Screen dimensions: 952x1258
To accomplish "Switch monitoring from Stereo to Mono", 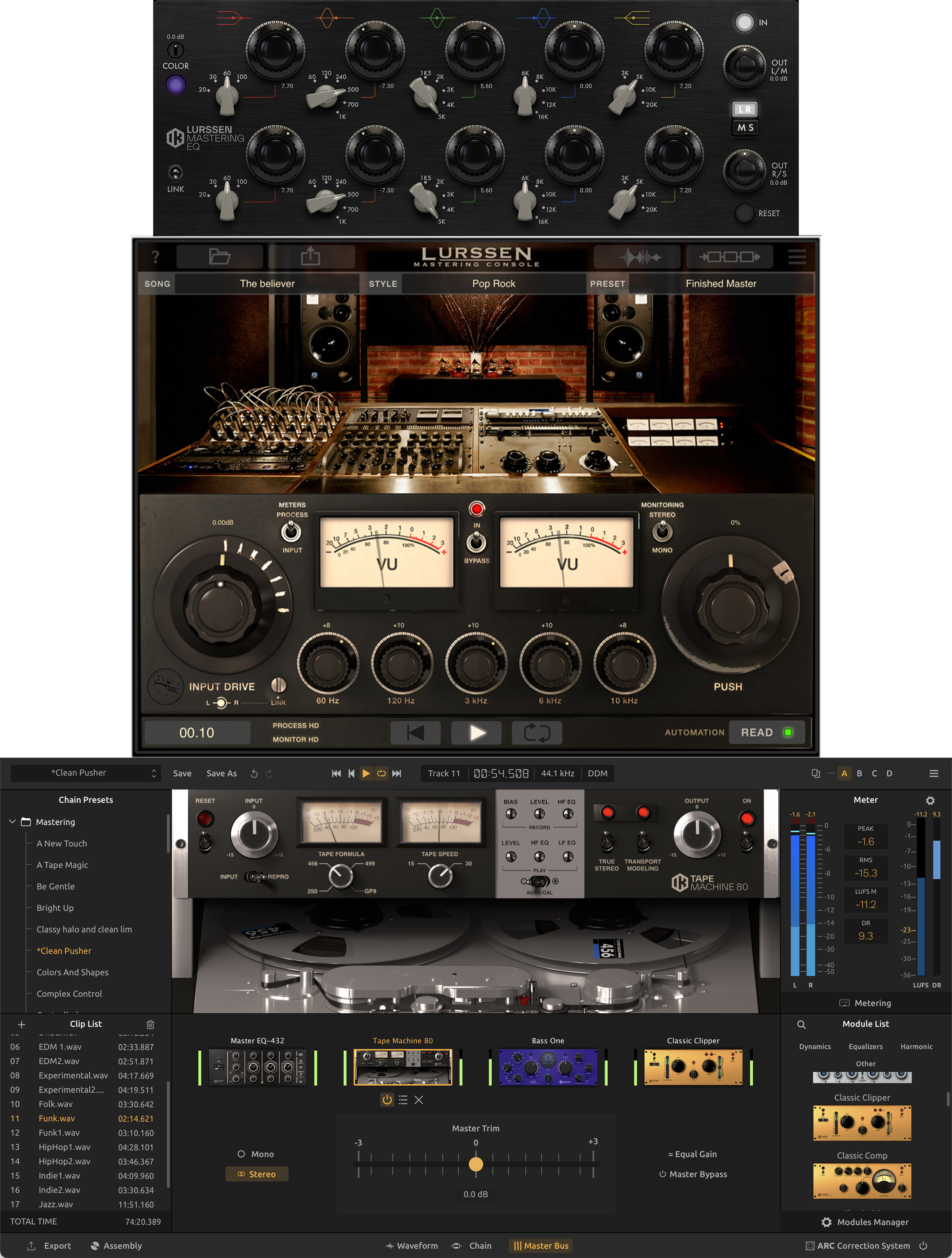I will point(662,533).
